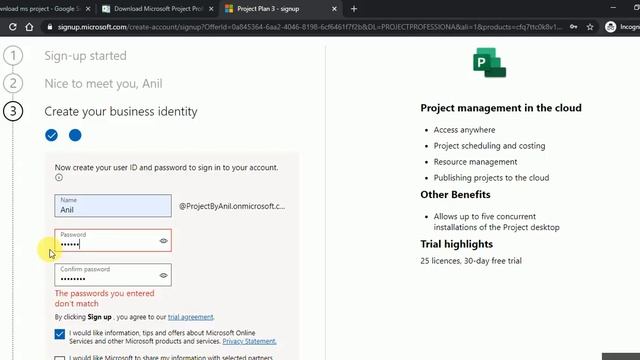The width and height of the screenshot is (640, 360).
Task: Click the @ProjectByAnil.onmicrosoft domain text
Action: coord(232,206)
